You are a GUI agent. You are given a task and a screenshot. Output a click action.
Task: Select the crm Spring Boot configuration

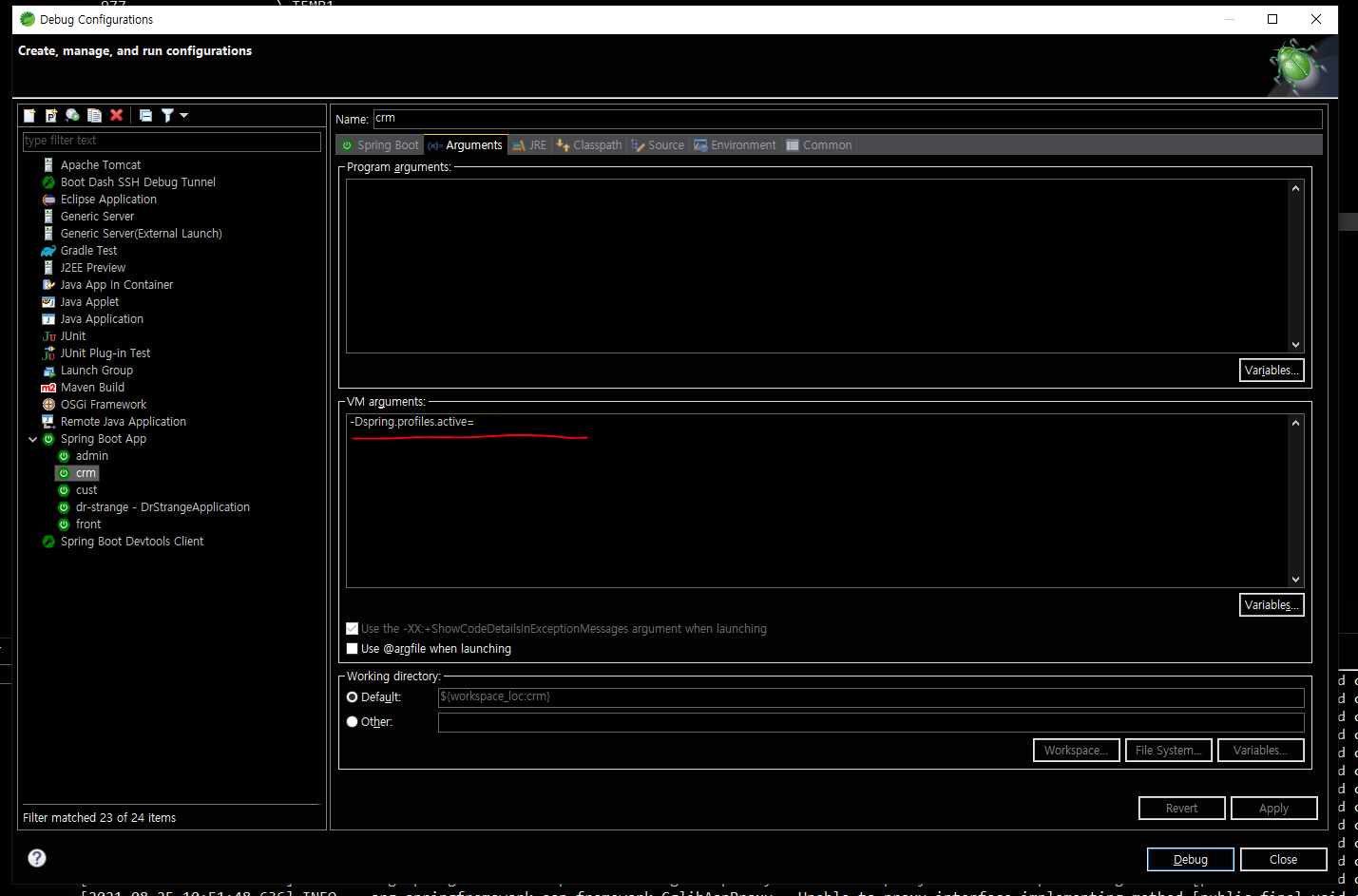(86, 473)
